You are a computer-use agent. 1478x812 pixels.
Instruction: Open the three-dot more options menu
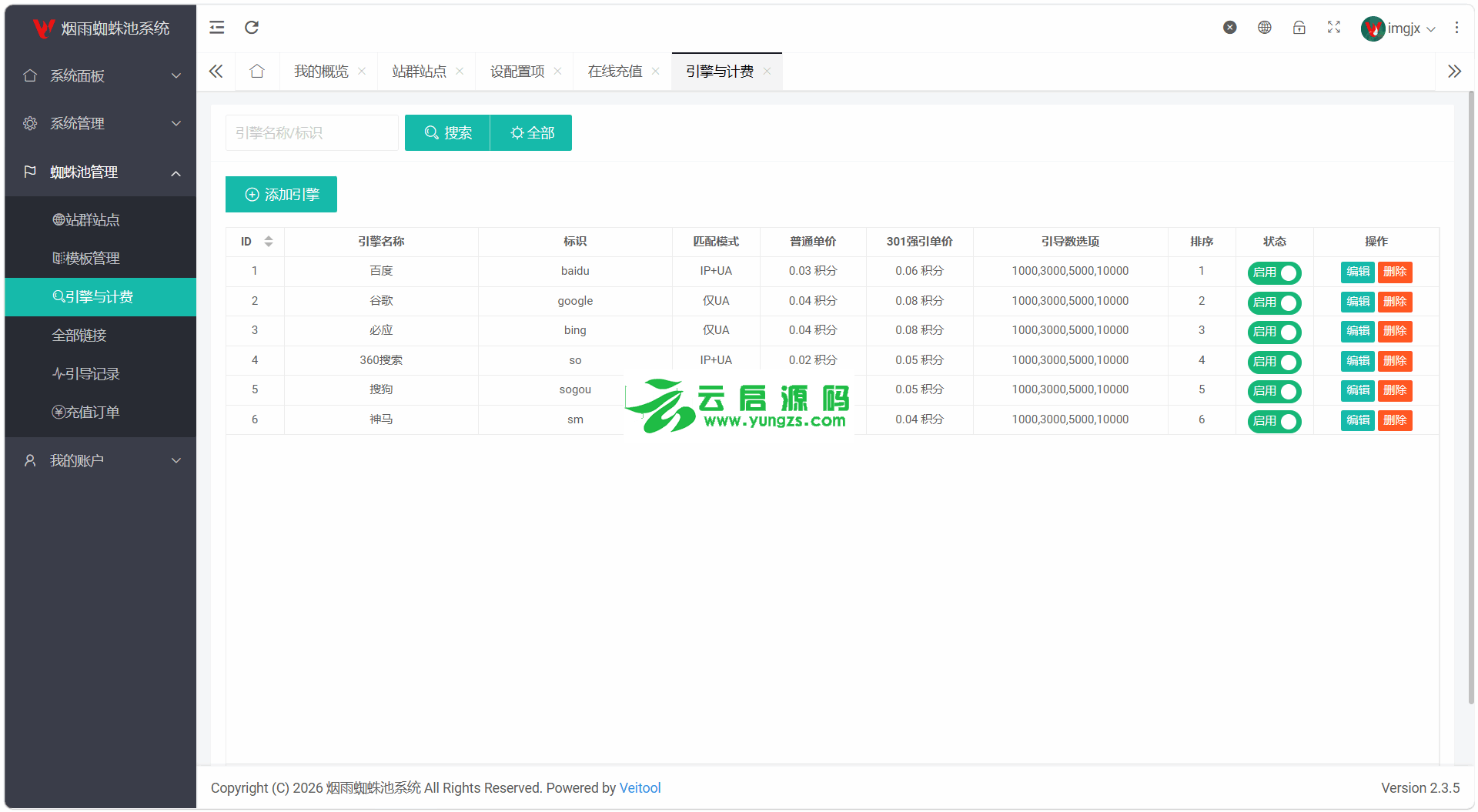coord(1456,28)
